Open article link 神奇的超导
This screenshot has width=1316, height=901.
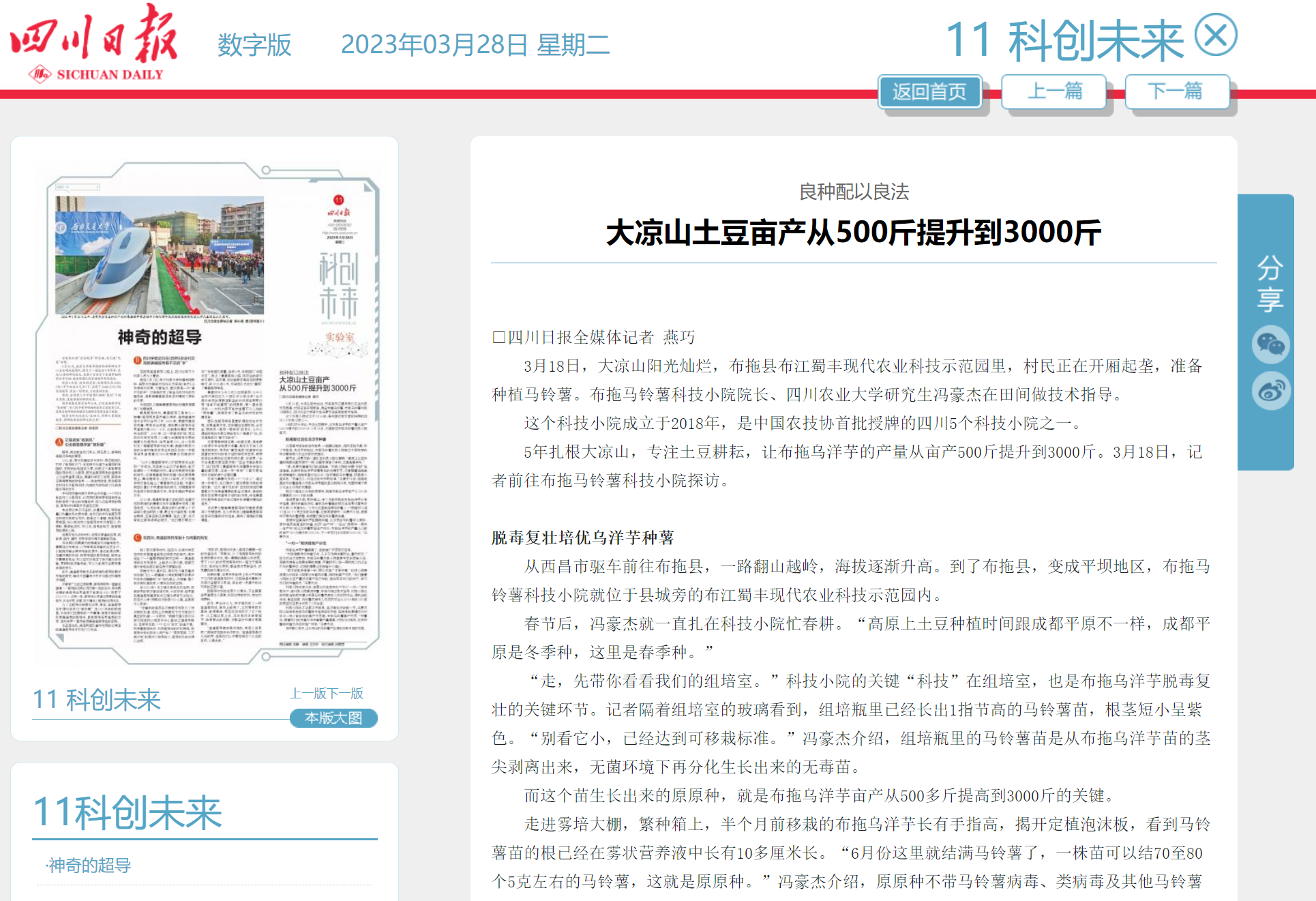89,865
